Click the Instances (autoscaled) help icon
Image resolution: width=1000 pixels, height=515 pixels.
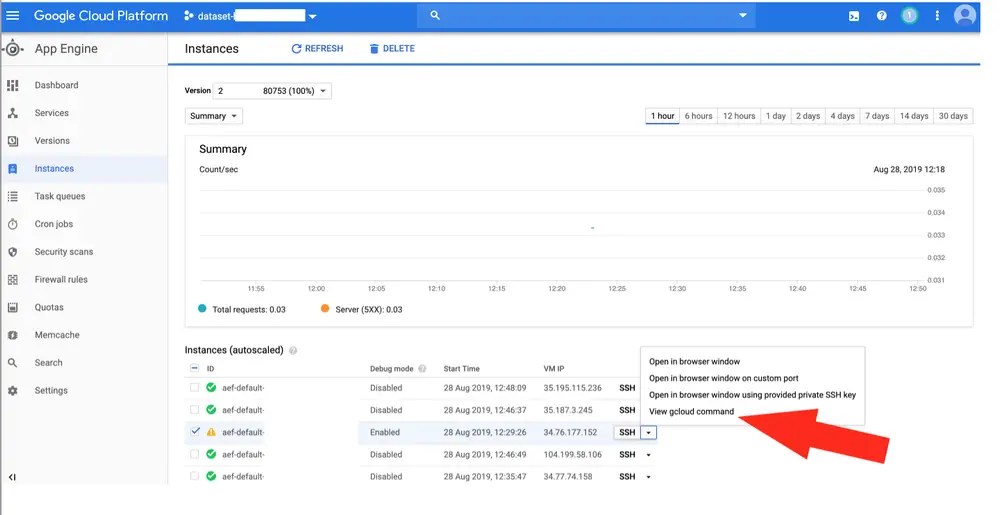293,351
